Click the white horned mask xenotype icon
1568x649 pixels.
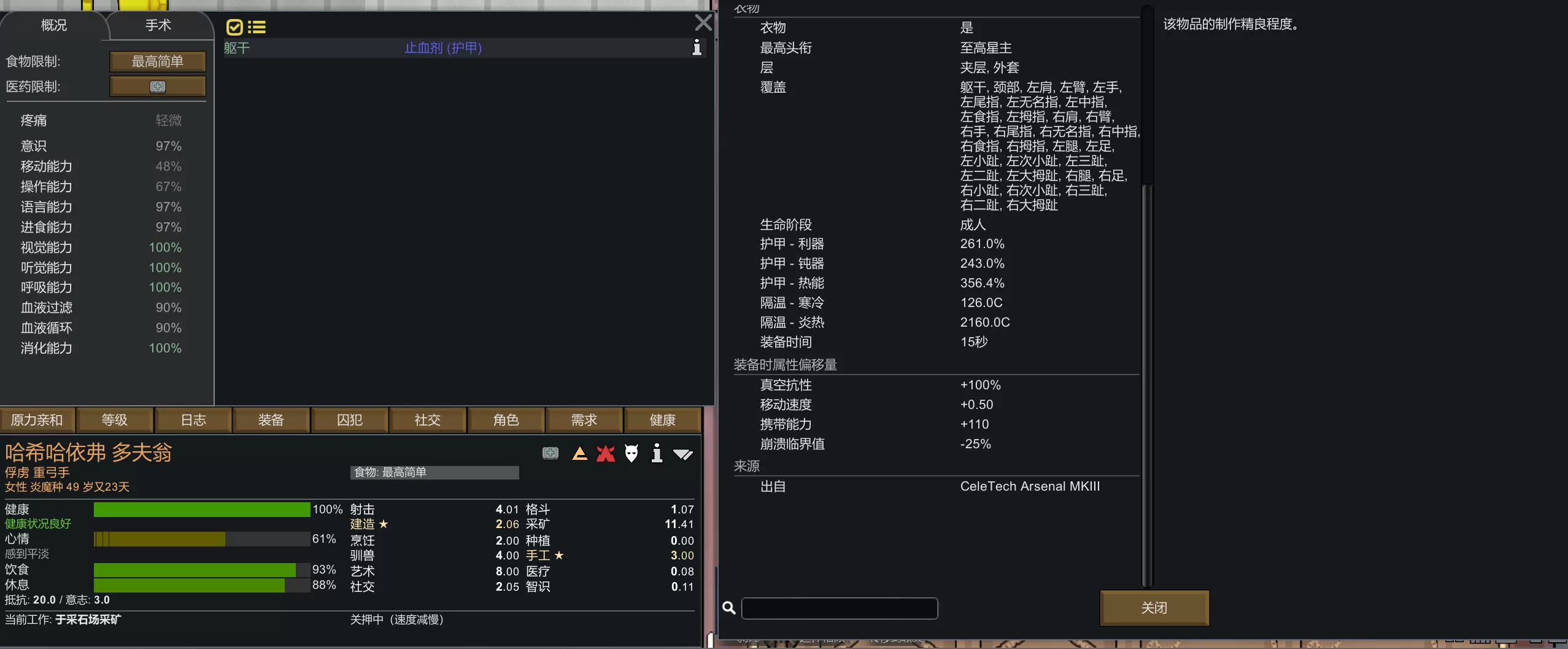tap(631, 454)
